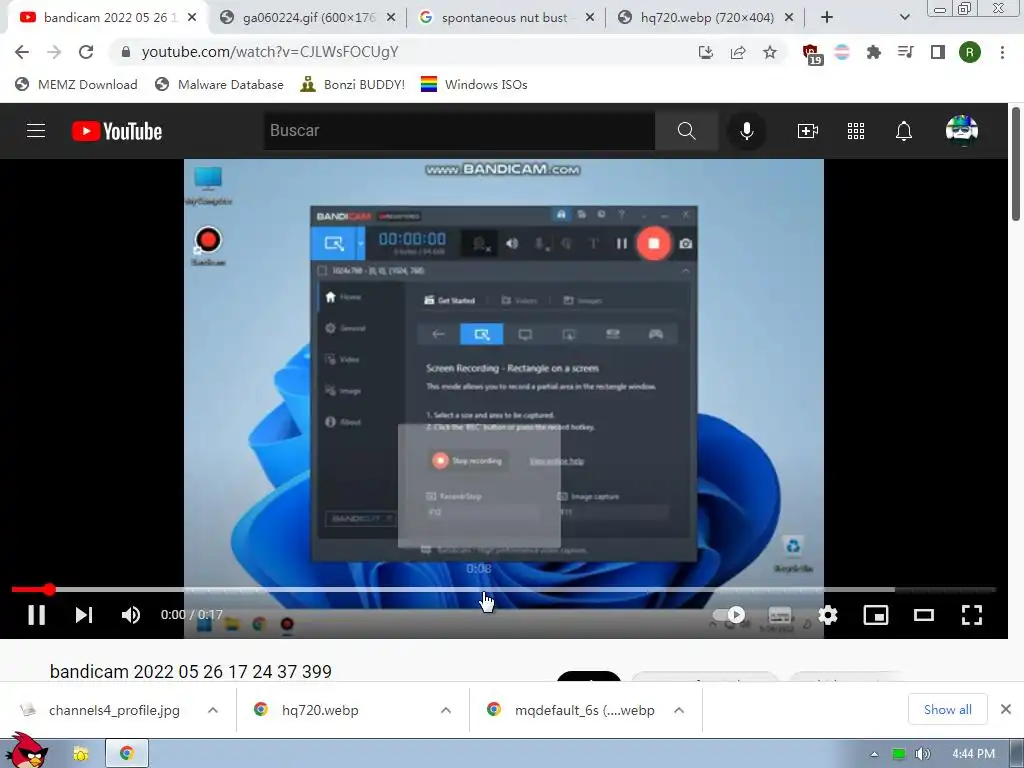Toggle theater mode

click(923, 615)
